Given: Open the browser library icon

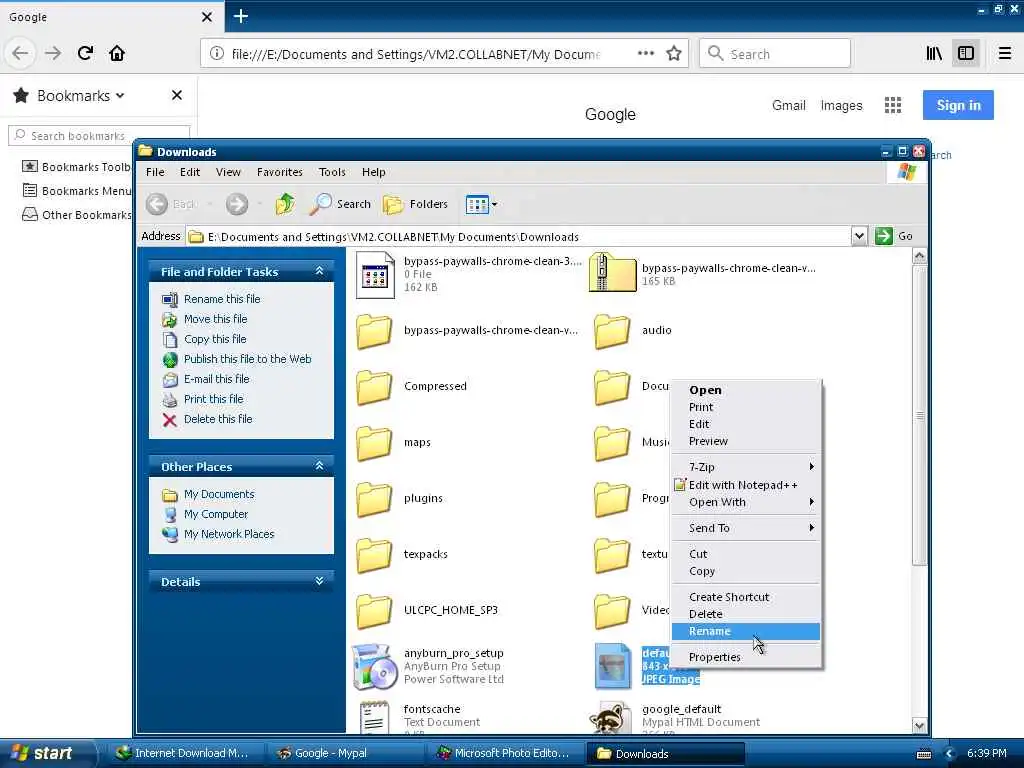Looking at the screenshot, I should [934, 53].
